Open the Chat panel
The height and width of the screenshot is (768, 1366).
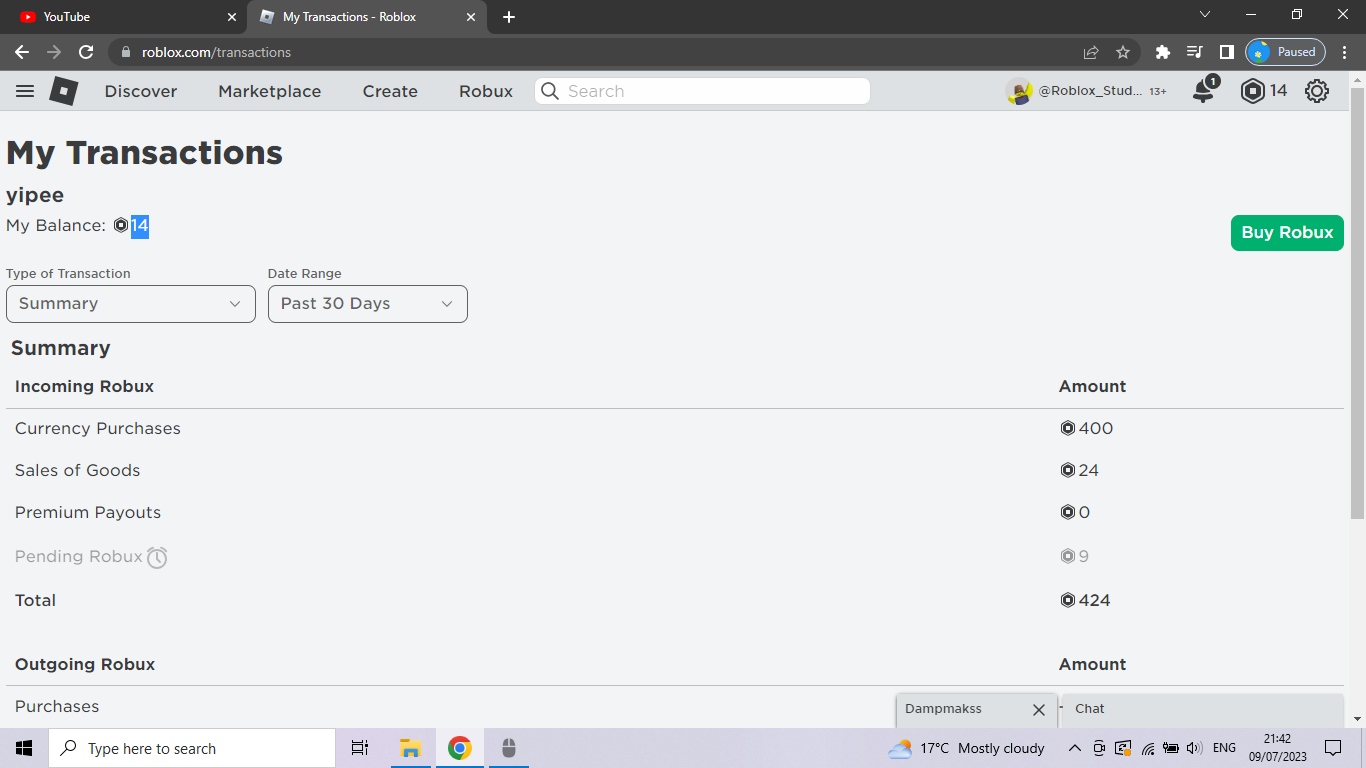pyautogui.click(x=1203, y=709)
